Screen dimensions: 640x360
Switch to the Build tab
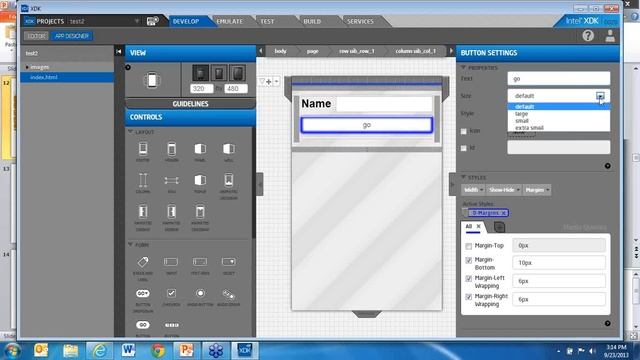(312, 21)
